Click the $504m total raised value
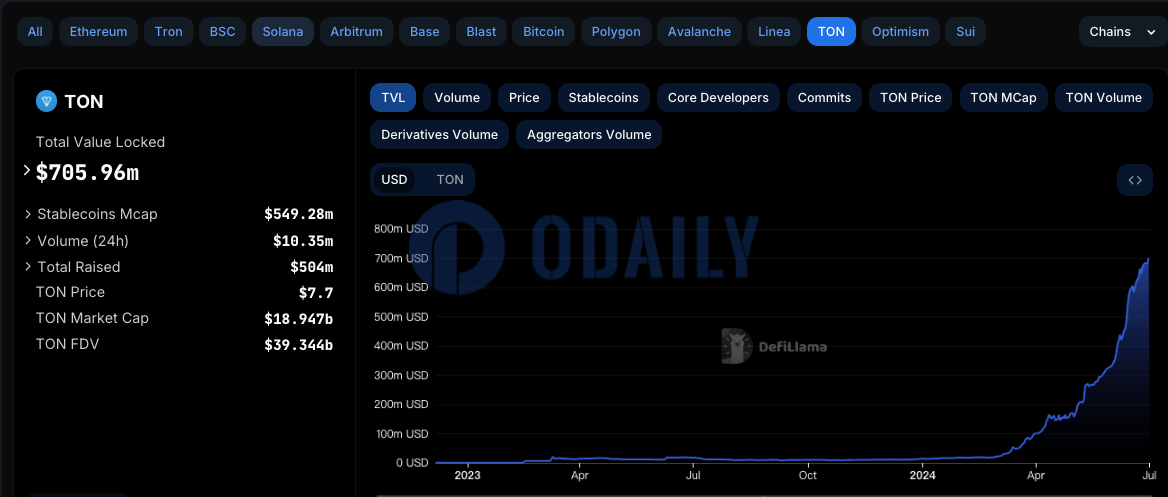Image resolution: width=1168 pixels, height=497 pixels. [311, 267]
